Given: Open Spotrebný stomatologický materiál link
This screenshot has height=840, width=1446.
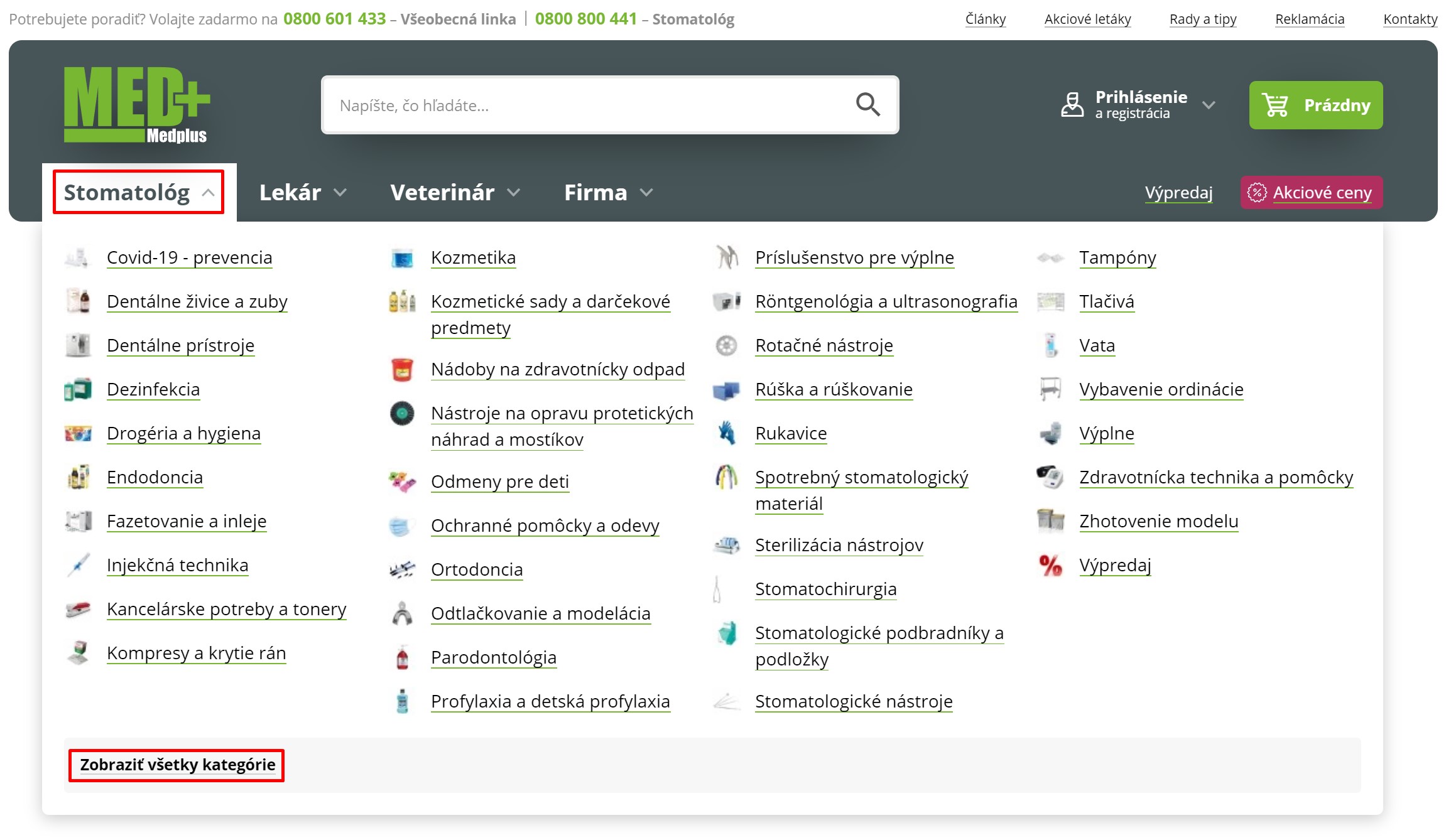Looking at the screenshot, I should pos(862,490).
